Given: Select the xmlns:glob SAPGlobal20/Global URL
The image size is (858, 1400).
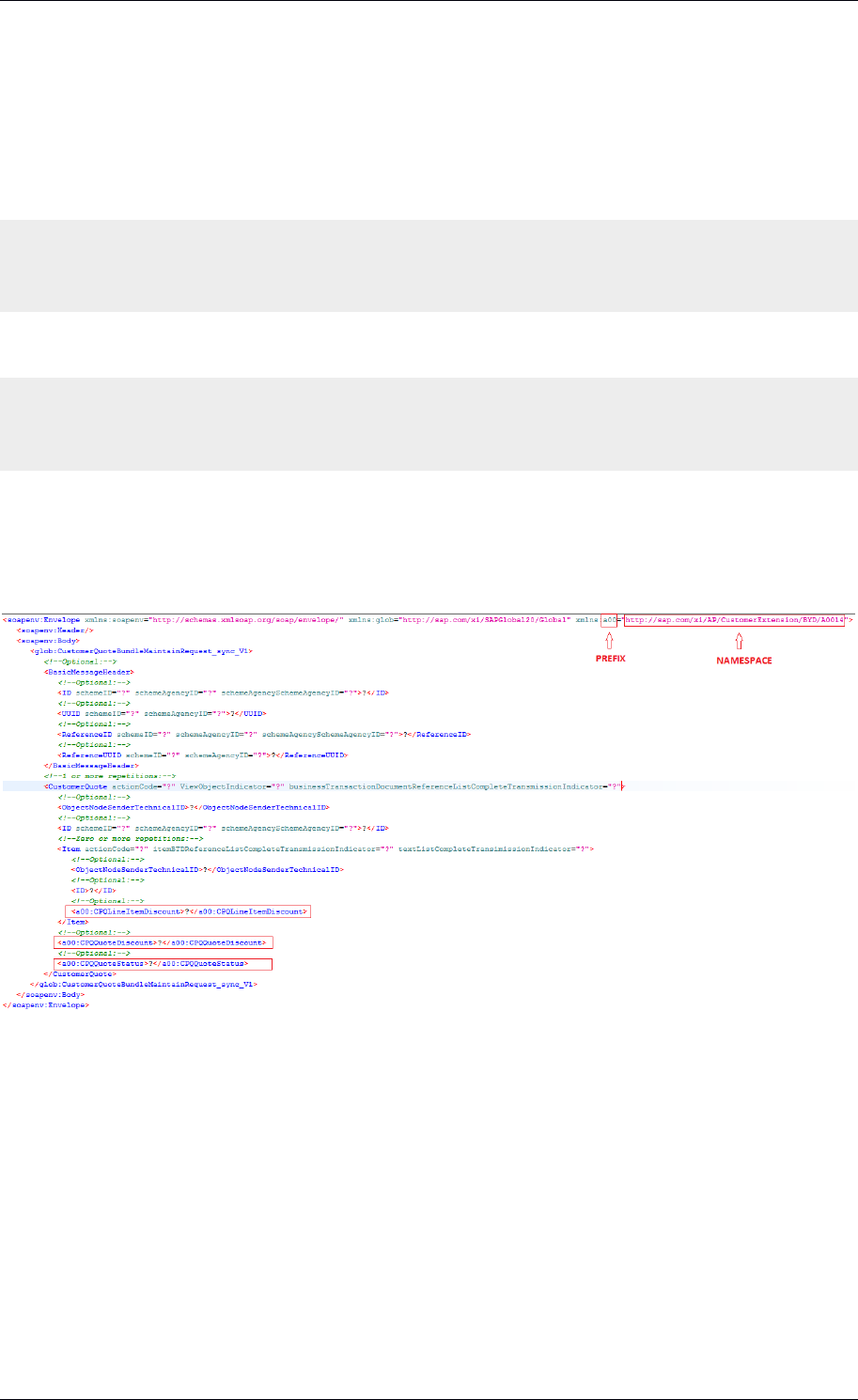Looking at the screenshot, I should click(485, 619).
